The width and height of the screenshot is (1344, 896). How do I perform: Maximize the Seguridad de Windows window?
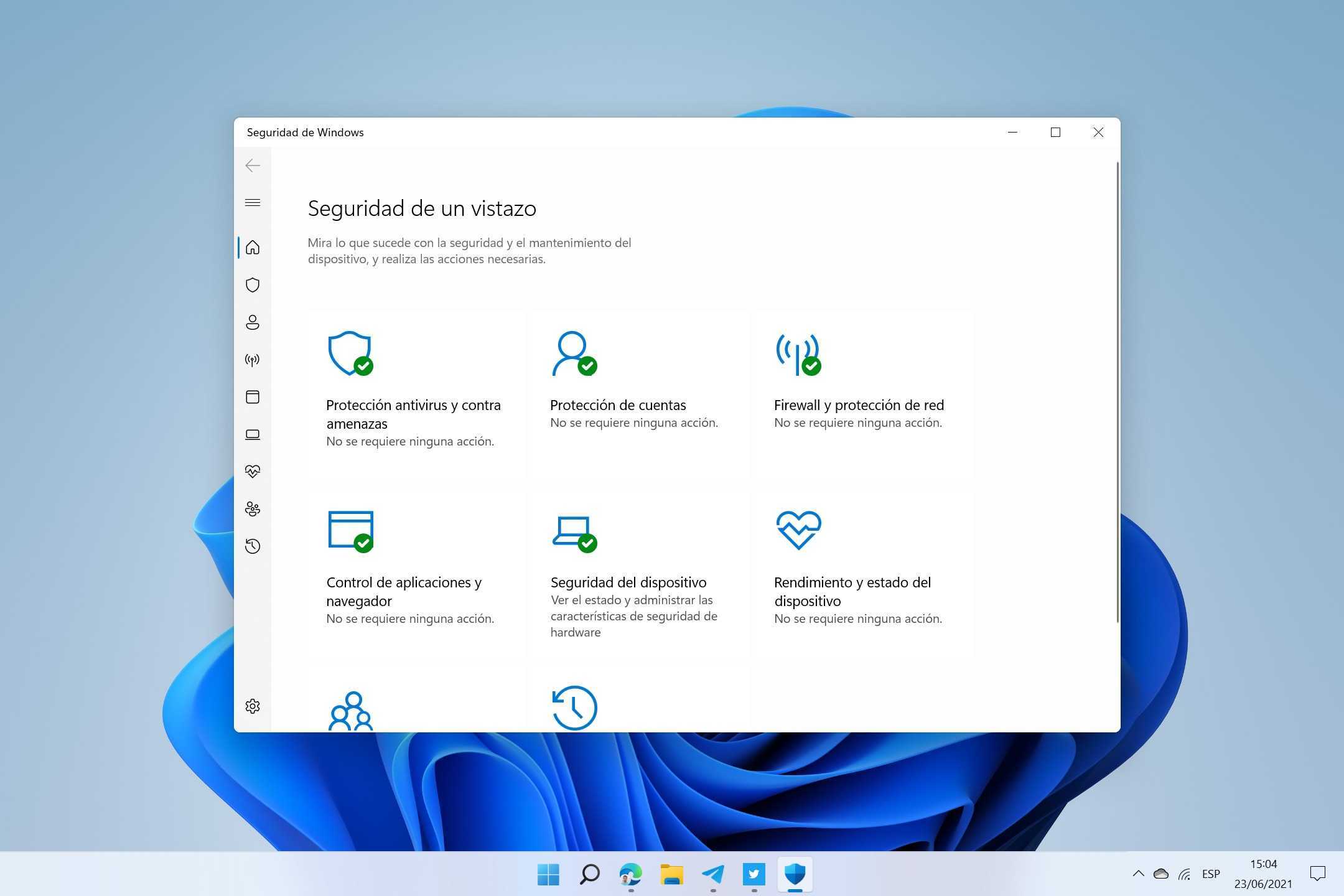tap(1055, 132)
